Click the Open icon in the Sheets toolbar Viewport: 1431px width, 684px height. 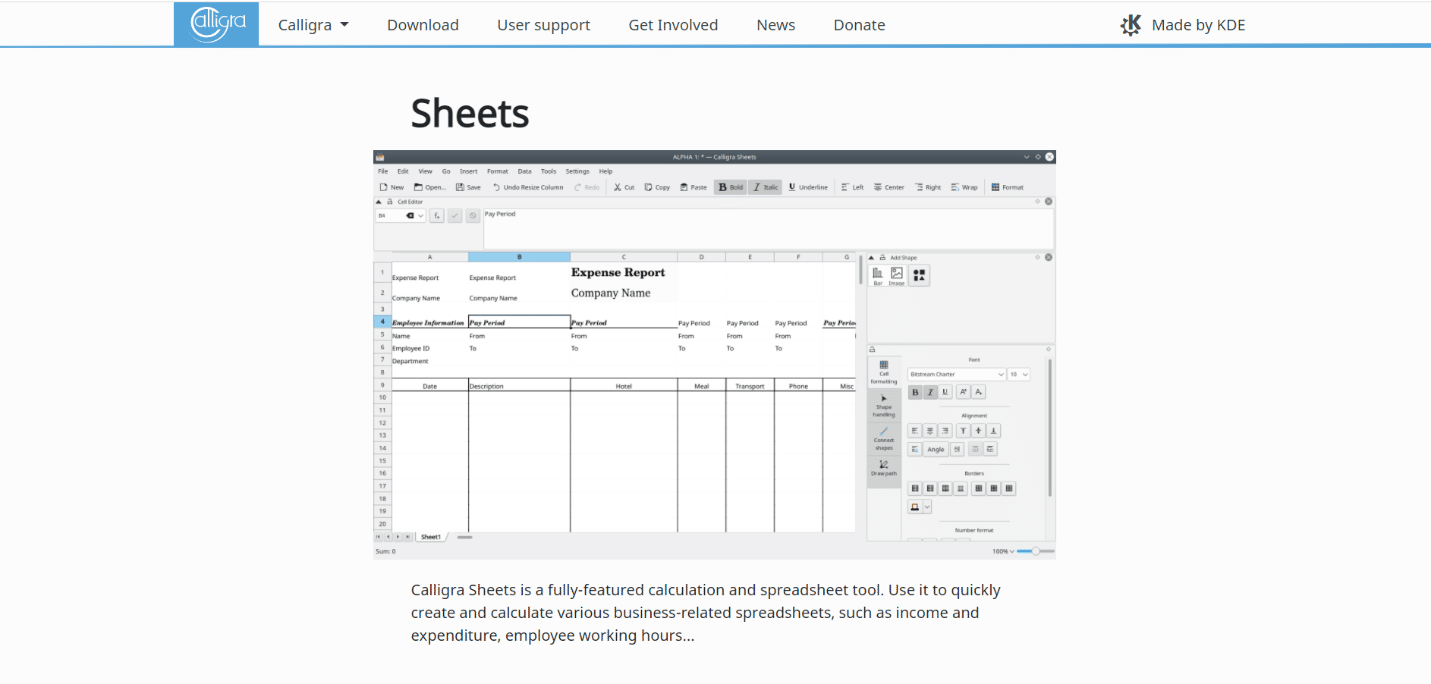419,187
